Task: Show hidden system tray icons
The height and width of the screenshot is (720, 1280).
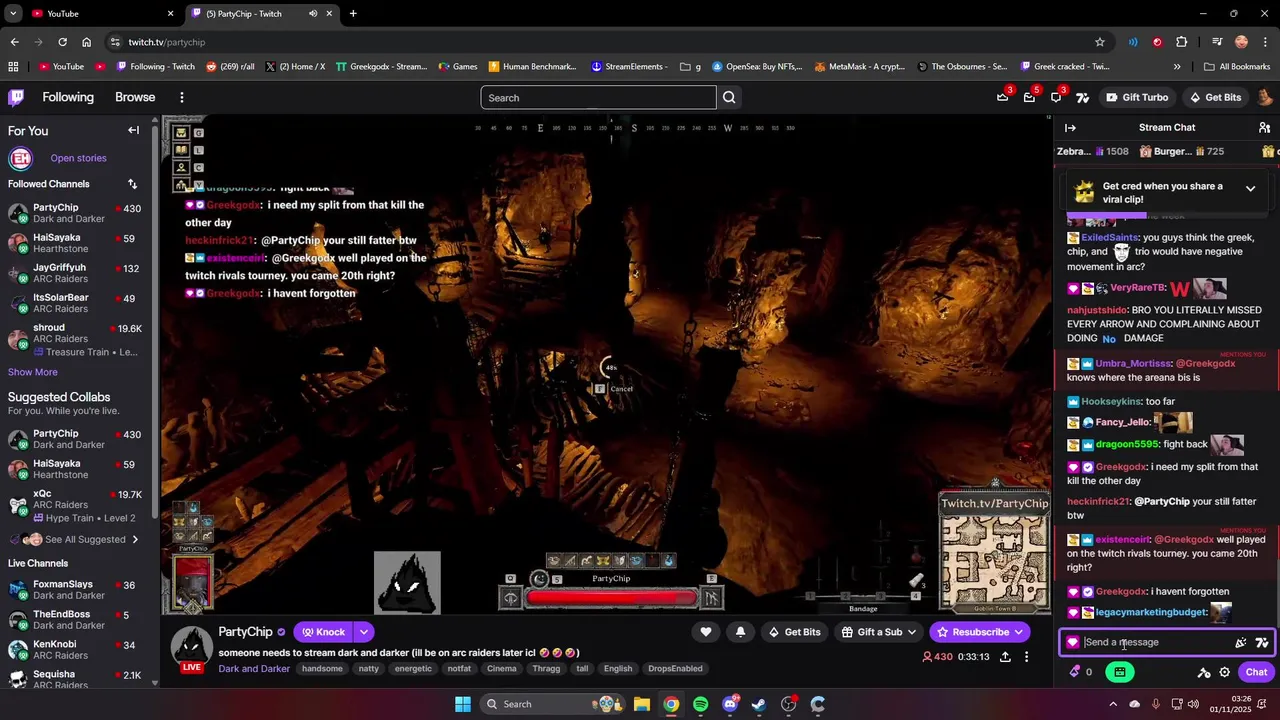Action: (1113, 704)
